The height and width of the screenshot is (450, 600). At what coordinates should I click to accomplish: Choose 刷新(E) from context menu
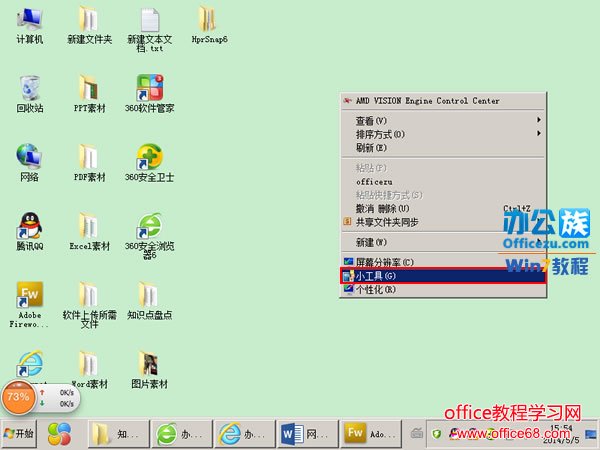tap(443, 148)
